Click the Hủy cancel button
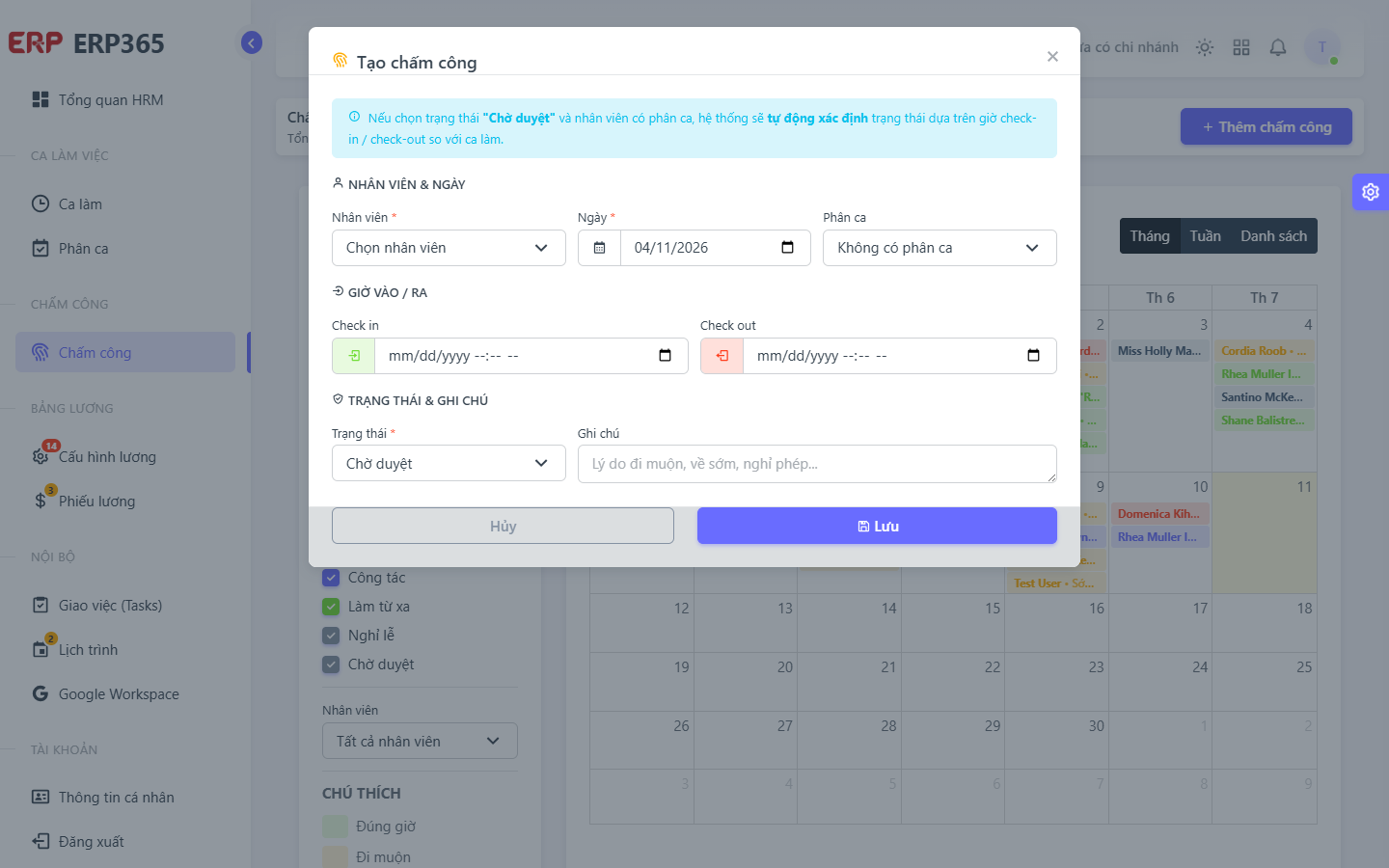Screen dimensions: 1389x868 [x=503, y=526]
